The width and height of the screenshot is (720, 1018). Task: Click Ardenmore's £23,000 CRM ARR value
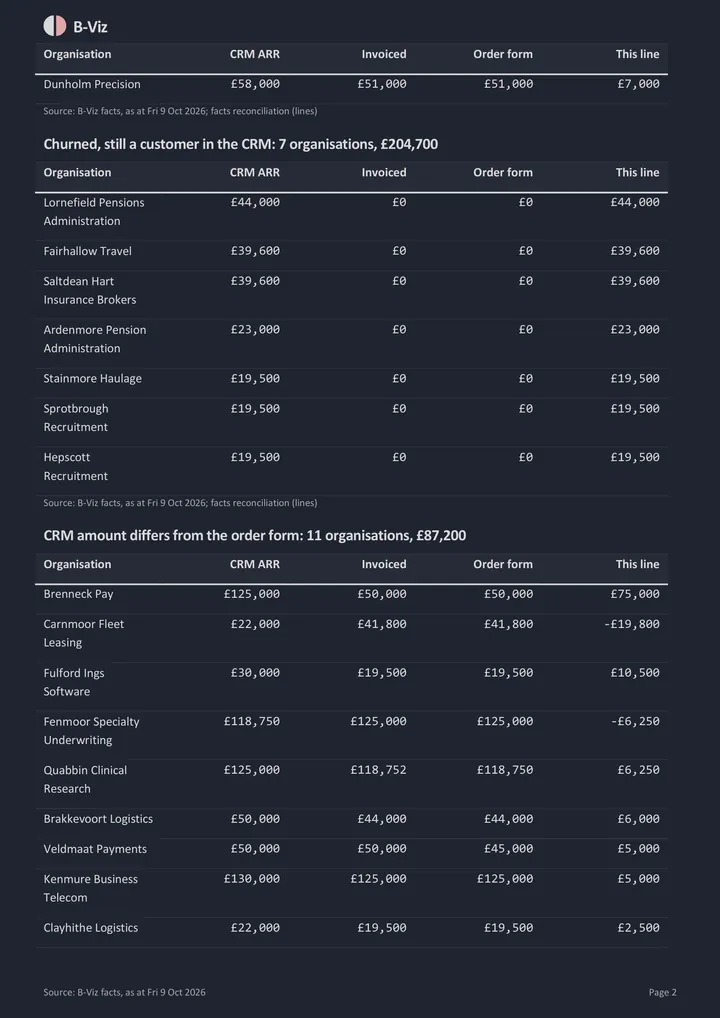[255, 330]
